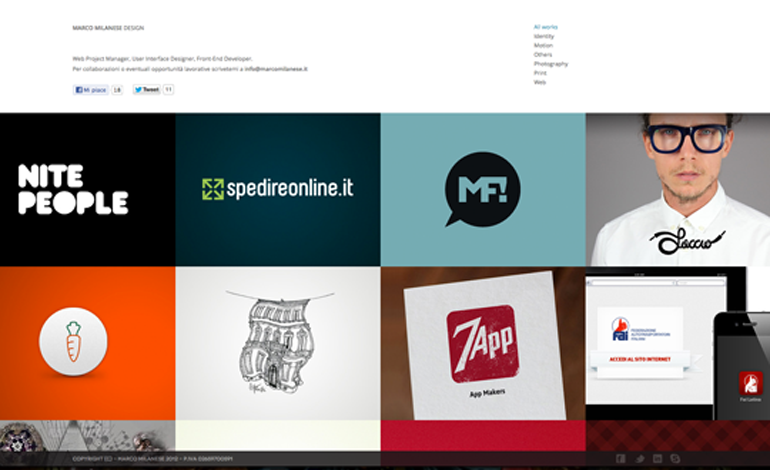Click the Facebook 'Mi piace' like button

tap(91, 90)
